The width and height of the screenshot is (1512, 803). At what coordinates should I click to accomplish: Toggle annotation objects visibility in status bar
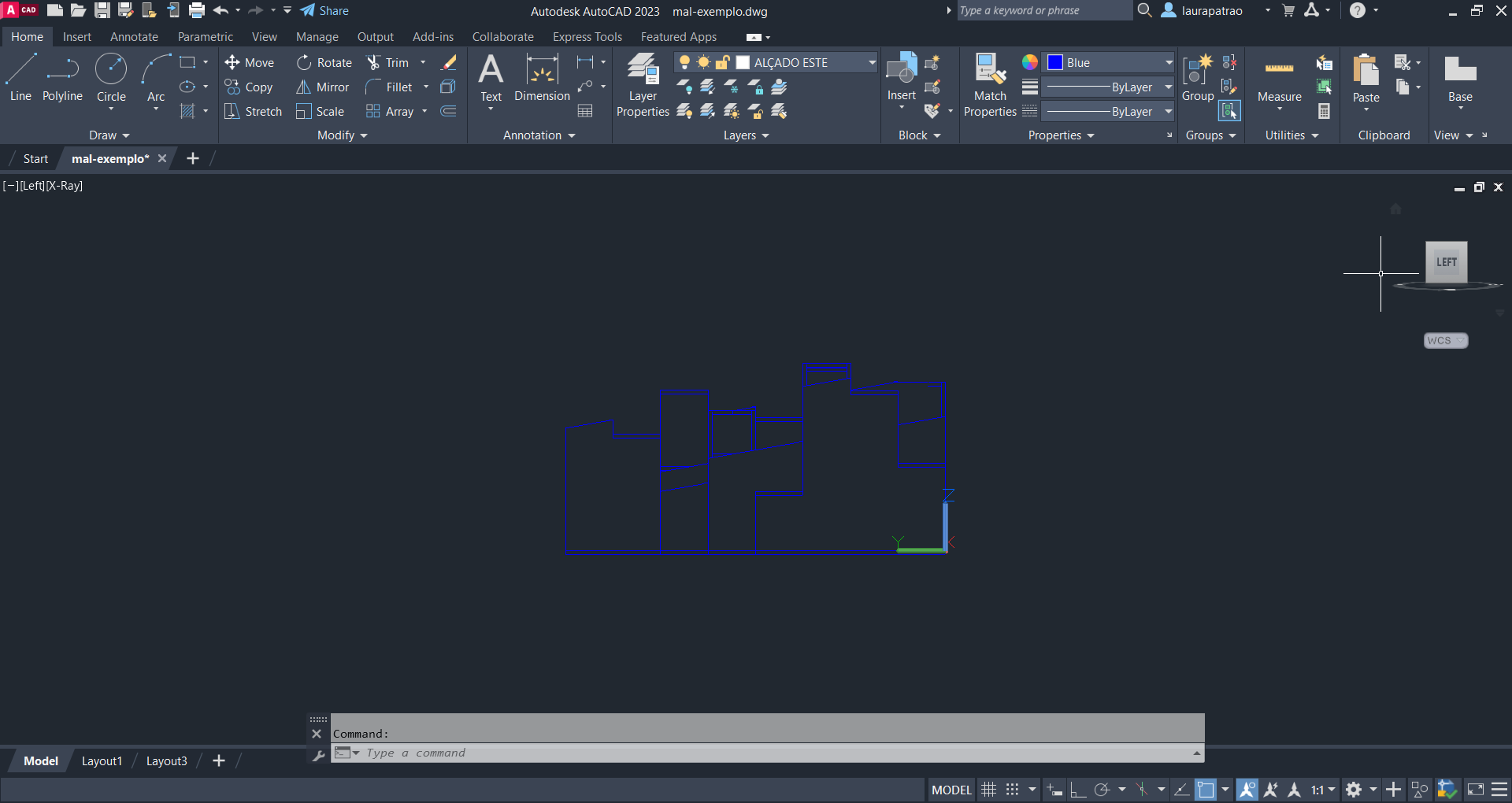[1247, 790]
